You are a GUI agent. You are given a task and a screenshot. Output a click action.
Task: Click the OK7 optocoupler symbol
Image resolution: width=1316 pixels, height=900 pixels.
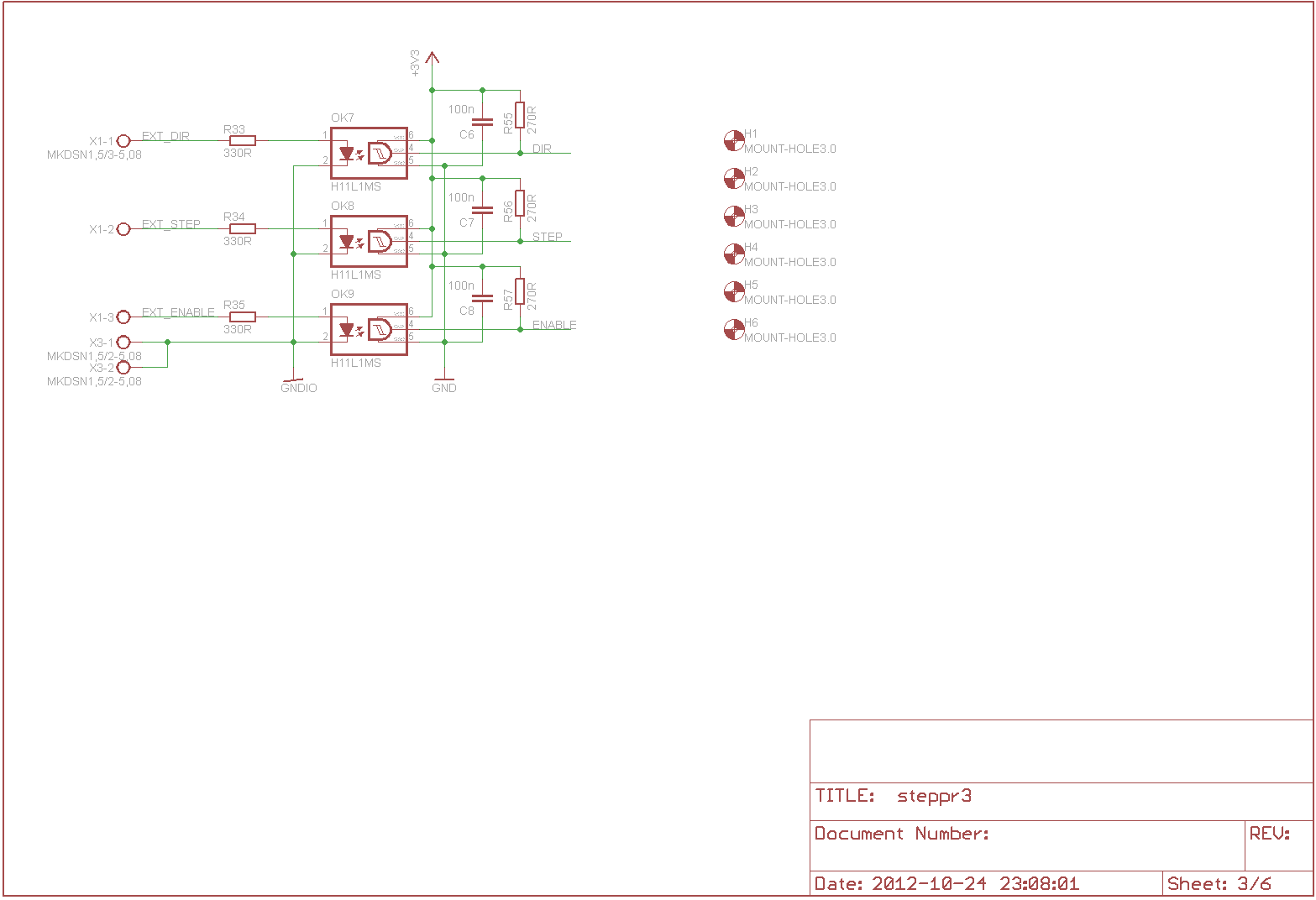(369, 154)
